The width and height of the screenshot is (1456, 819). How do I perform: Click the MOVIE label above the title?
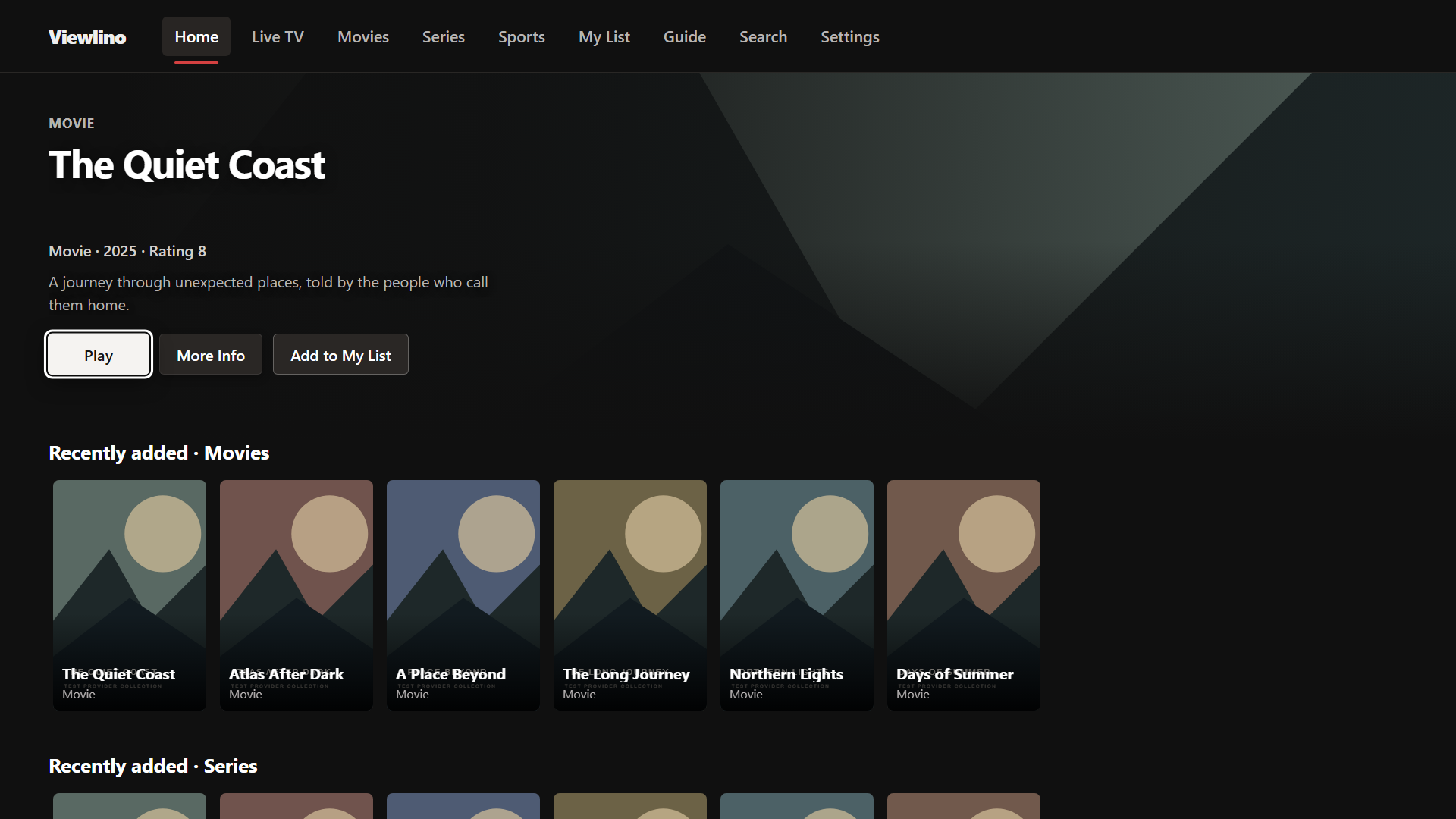point(71,123)
